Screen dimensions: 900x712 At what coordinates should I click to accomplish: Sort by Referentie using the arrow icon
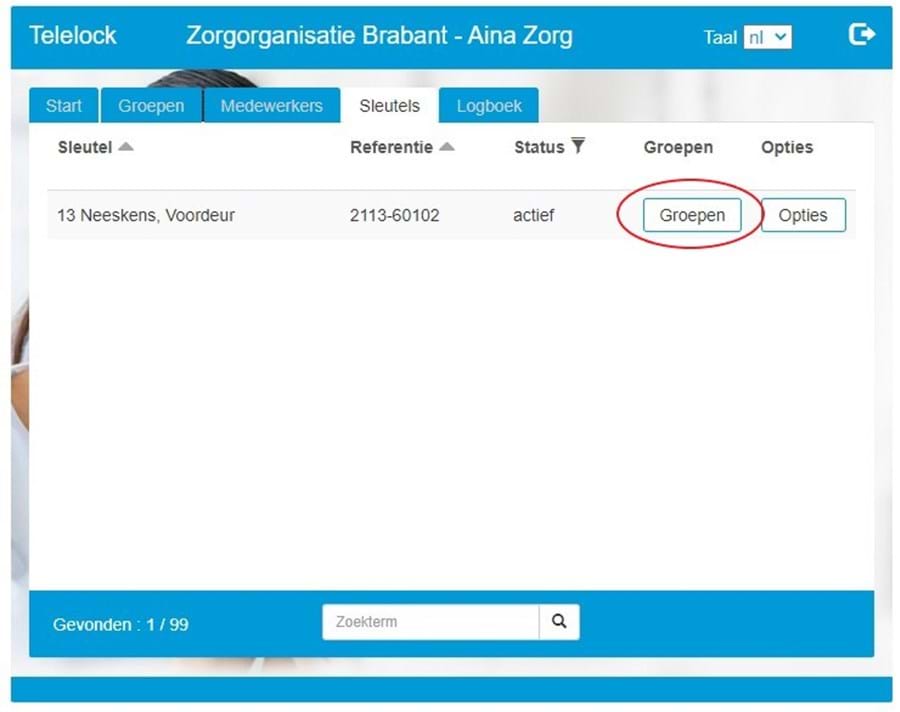pos(446,147)
